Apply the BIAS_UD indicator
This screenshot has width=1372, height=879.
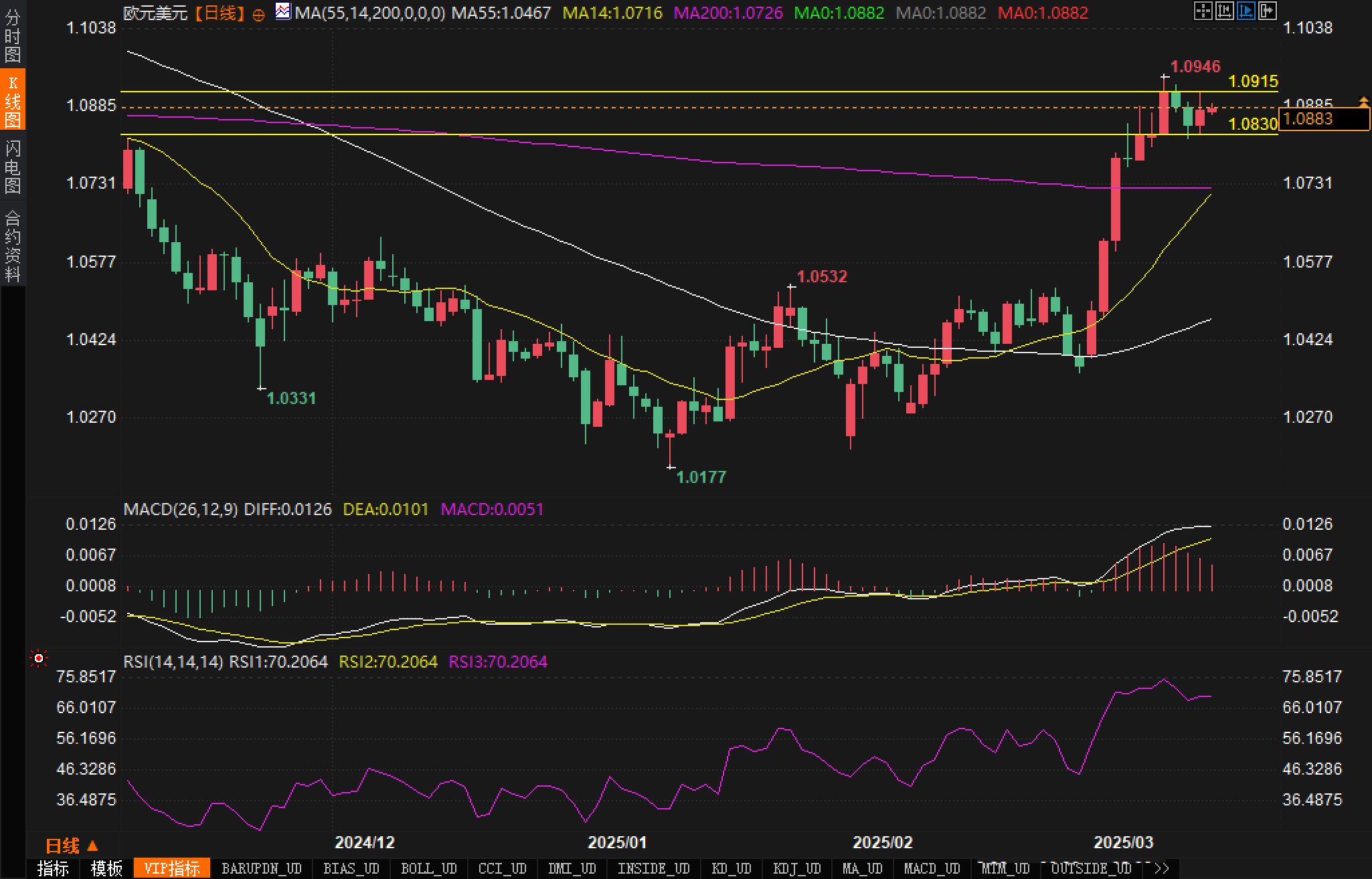(351, 868)
